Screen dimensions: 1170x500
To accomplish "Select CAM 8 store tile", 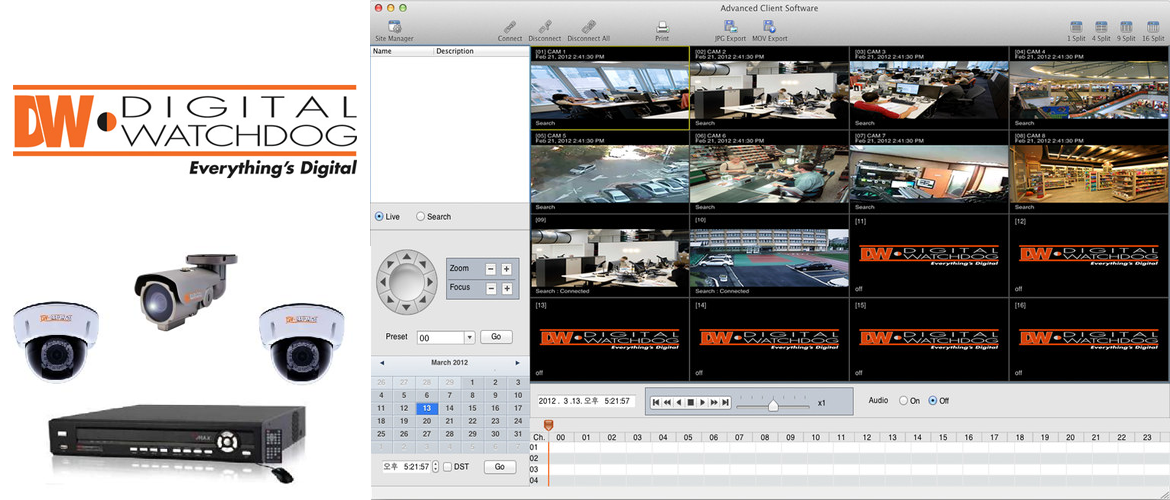I will coord(1089,172).
